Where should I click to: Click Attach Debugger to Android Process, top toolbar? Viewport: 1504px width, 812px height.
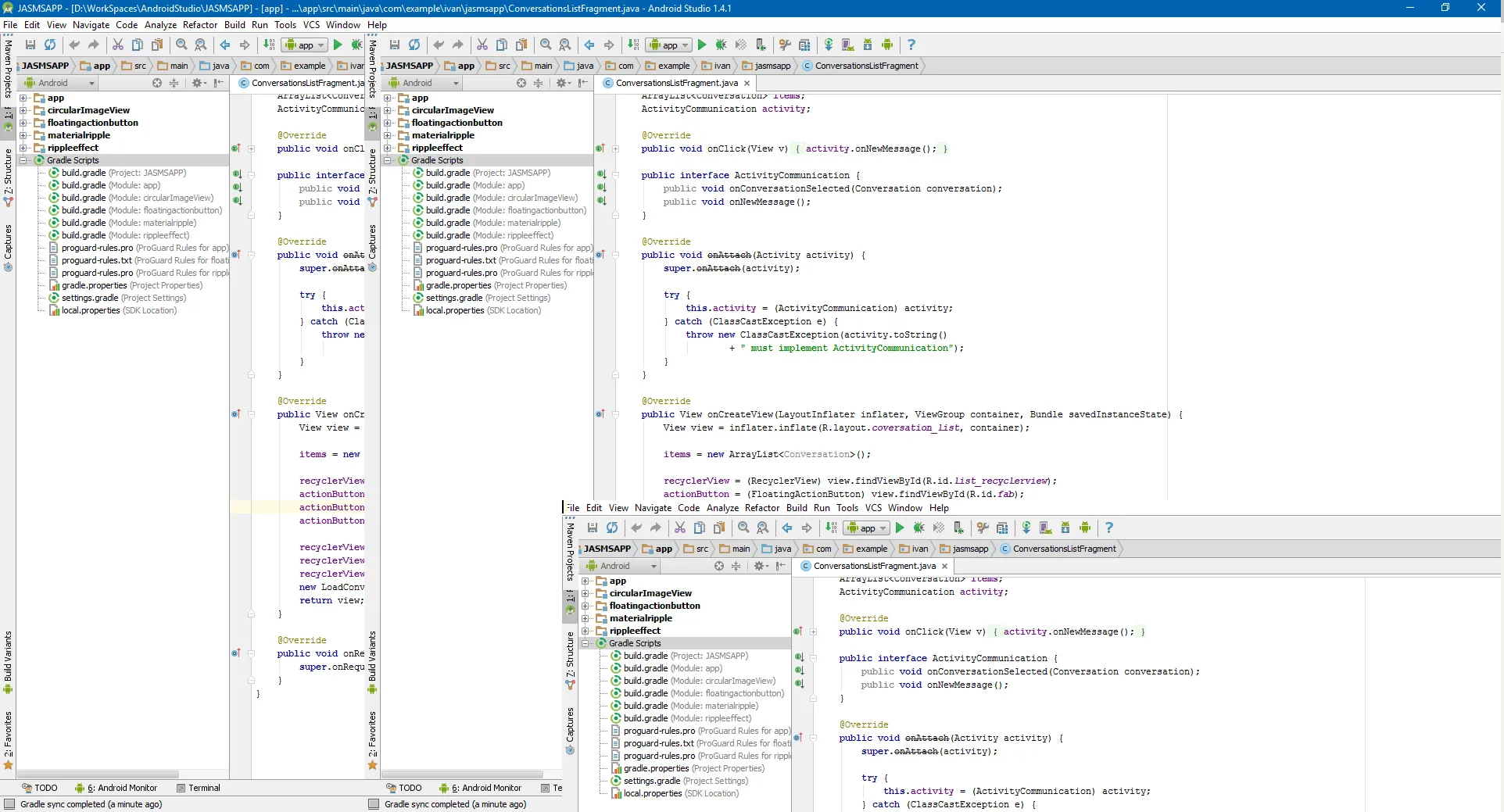click(x=761, y=45)
